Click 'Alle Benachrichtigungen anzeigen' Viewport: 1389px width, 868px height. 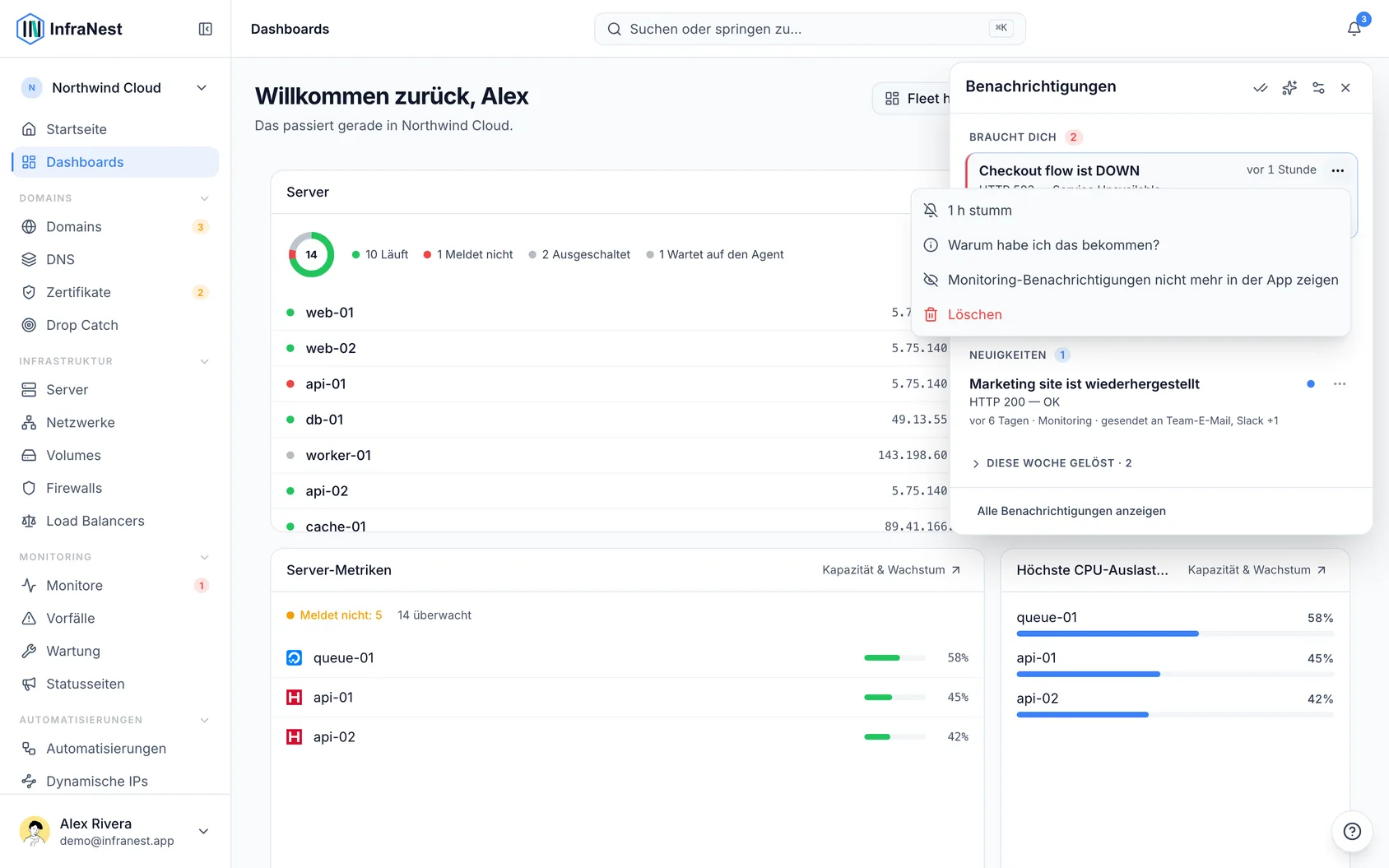(x=1071, y=511)
